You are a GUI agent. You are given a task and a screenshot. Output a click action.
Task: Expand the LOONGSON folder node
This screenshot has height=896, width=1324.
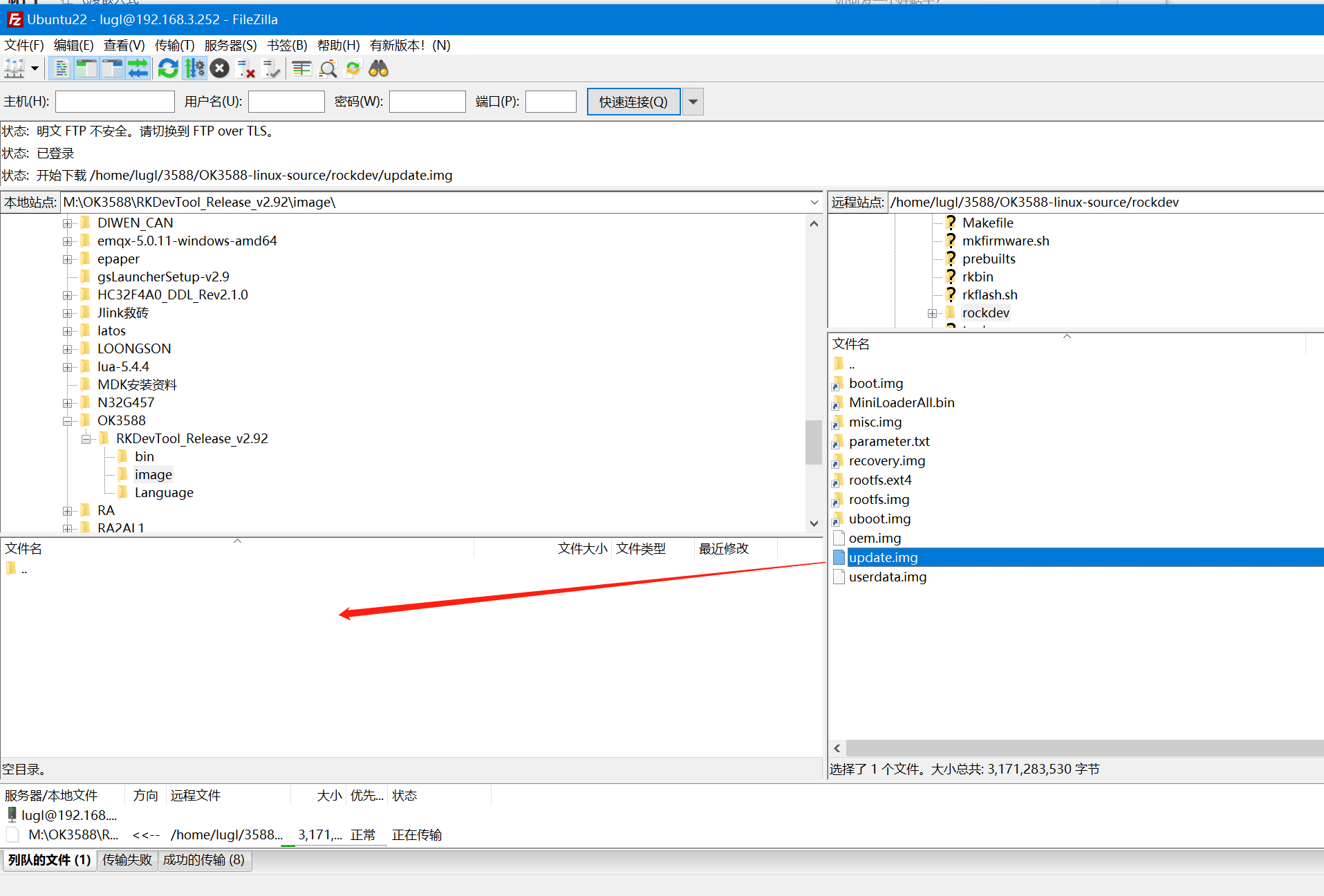coord(67,349)
